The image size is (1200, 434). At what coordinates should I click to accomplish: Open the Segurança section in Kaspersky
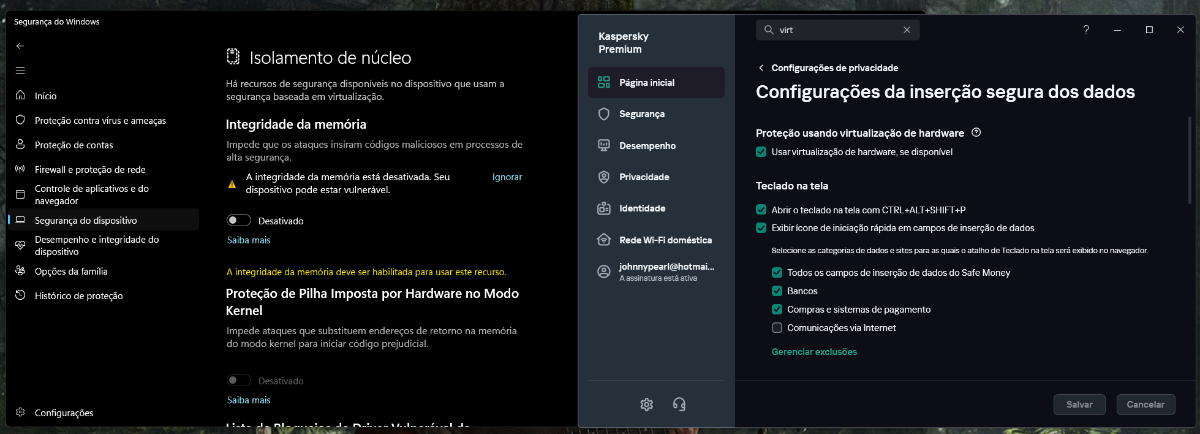[641, 114]
